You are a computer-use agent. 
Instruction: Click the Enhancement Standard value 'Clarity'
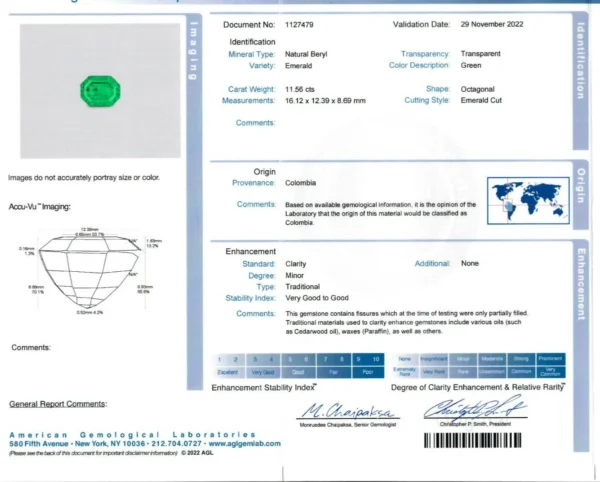295,264
